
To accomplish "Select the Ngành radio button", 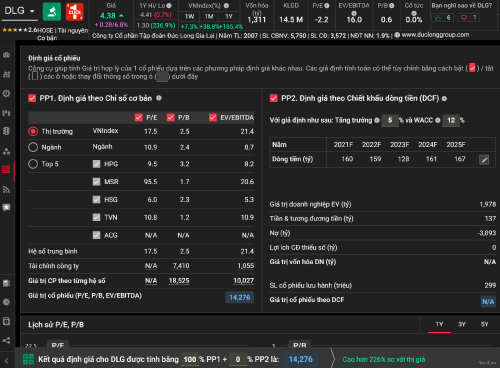I will pos(33,147).
